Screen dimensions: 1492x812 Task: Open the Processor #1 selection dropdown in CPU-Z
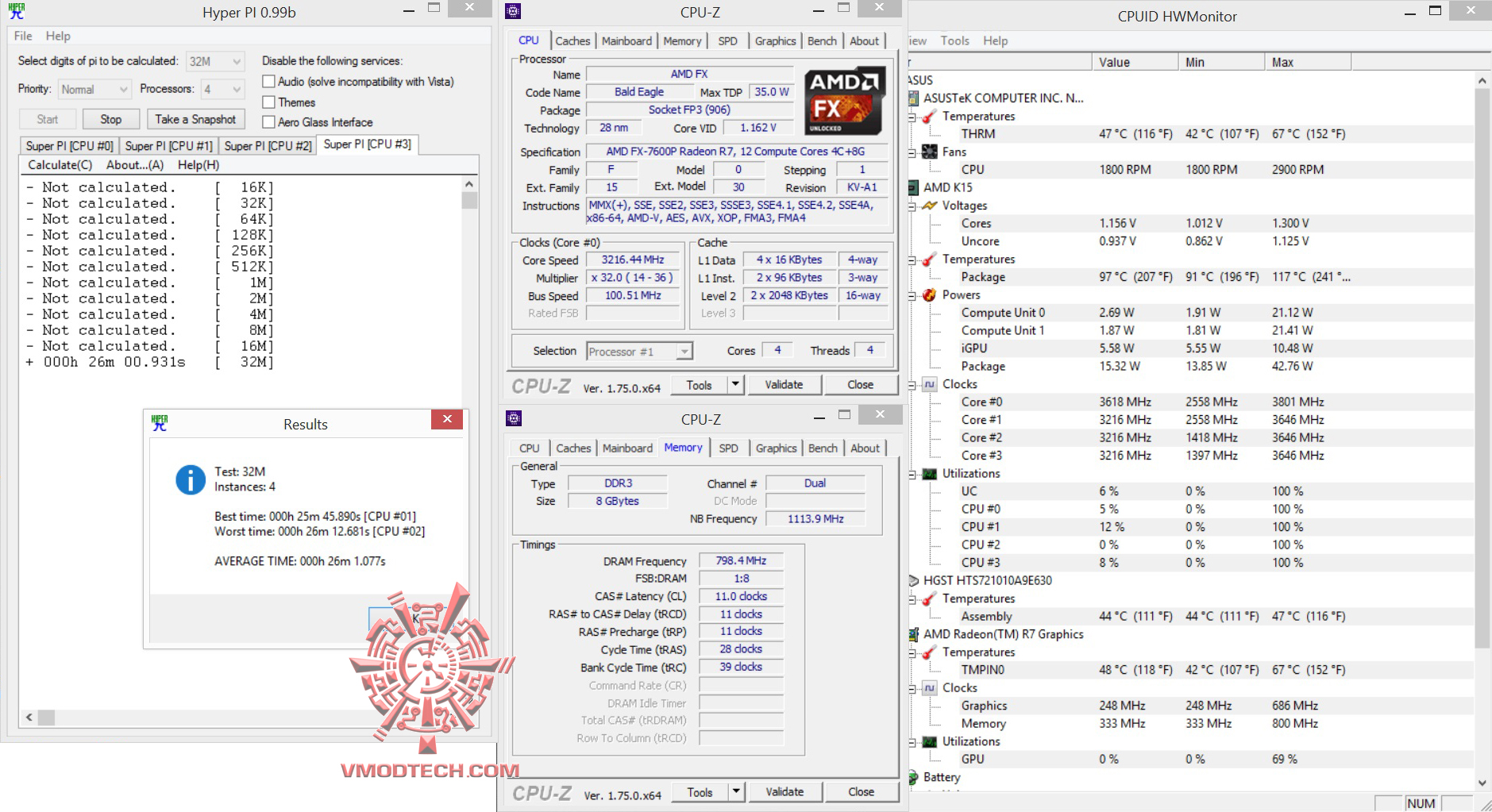[640, 352]
